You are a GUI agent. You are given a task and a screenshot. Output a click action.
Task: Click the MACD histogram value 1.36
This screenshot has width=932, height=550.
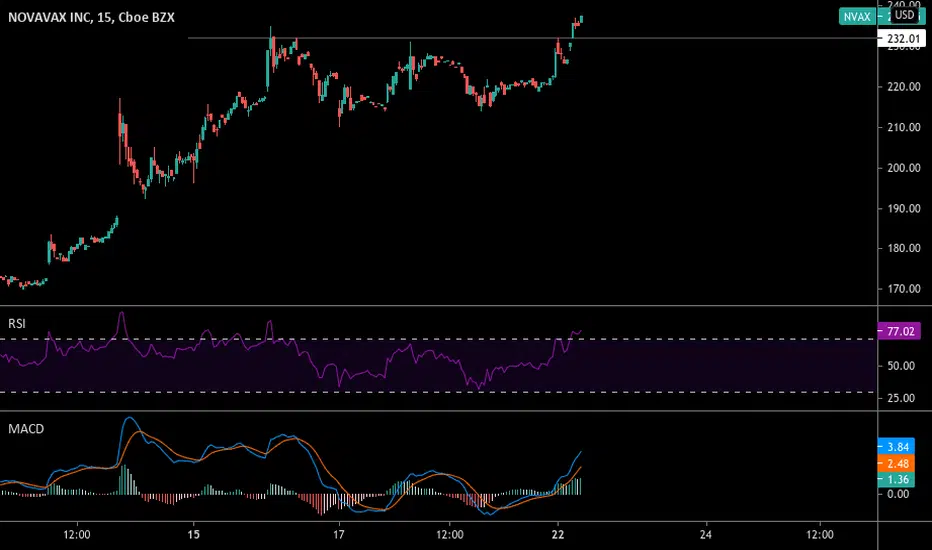click(x=897, y=479)
